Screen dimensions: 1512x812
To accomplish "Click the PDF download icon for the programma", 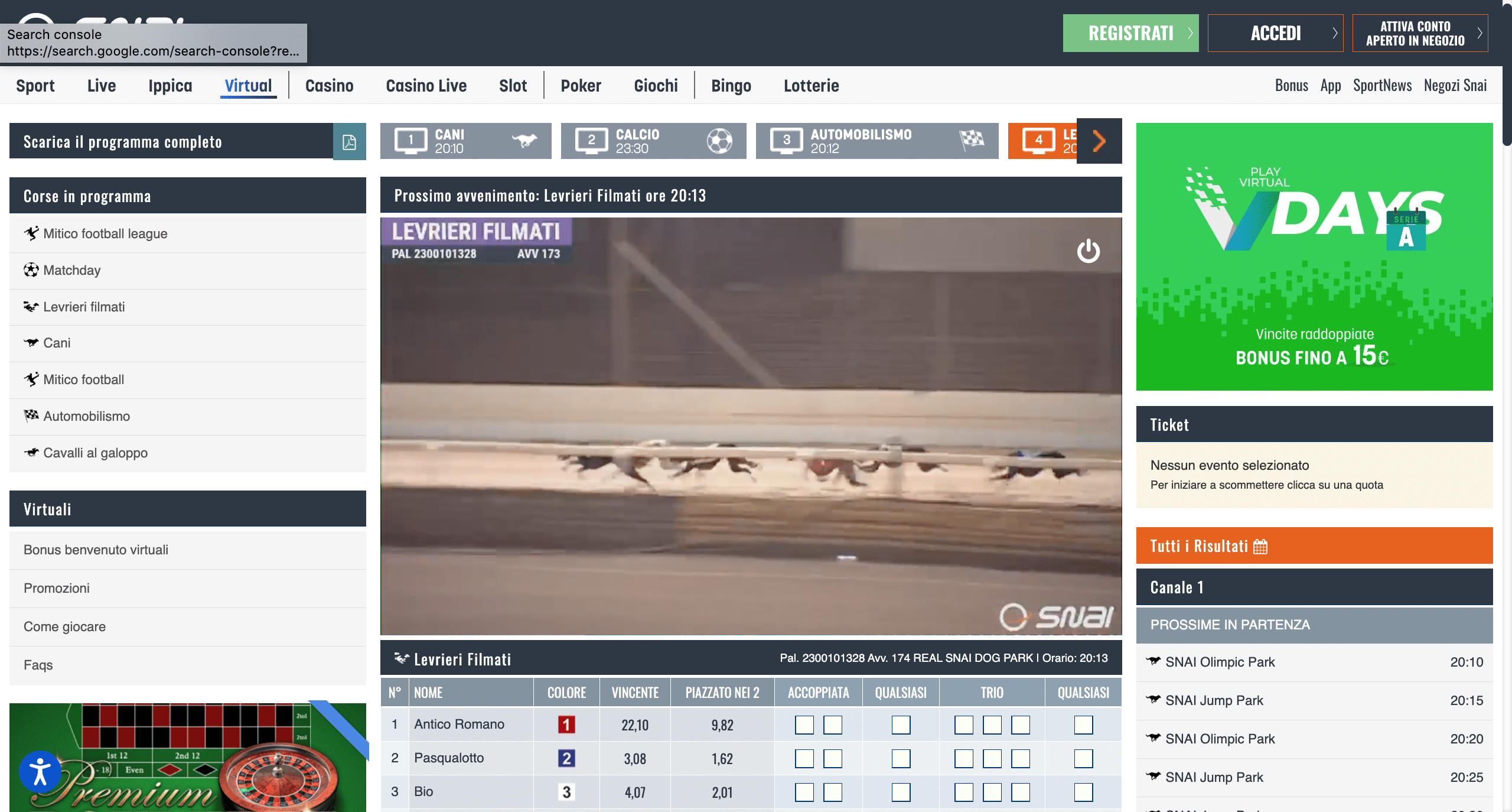I will coord(349,142).
